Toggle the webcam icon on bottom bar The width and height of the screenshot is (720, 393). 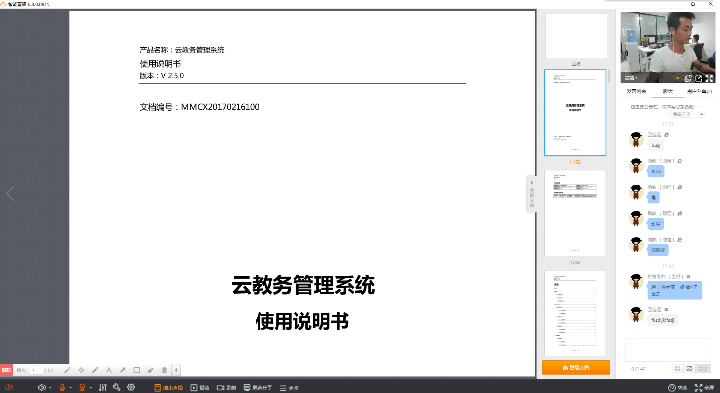tap(82, 387)
